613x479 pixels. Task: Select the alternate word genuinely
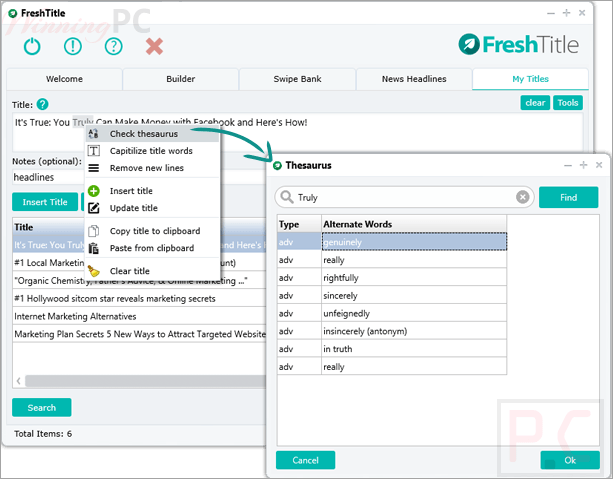[414, 242]
